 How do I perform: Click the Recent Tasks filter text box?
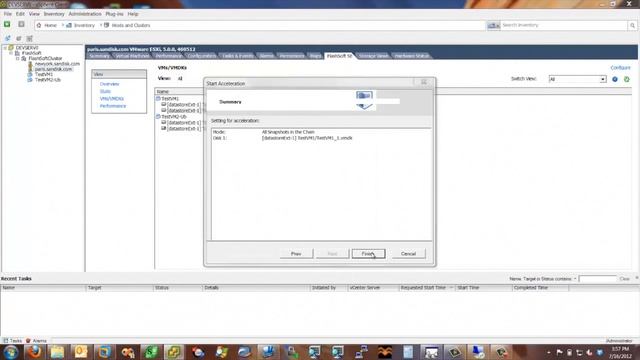click(598, 279)
